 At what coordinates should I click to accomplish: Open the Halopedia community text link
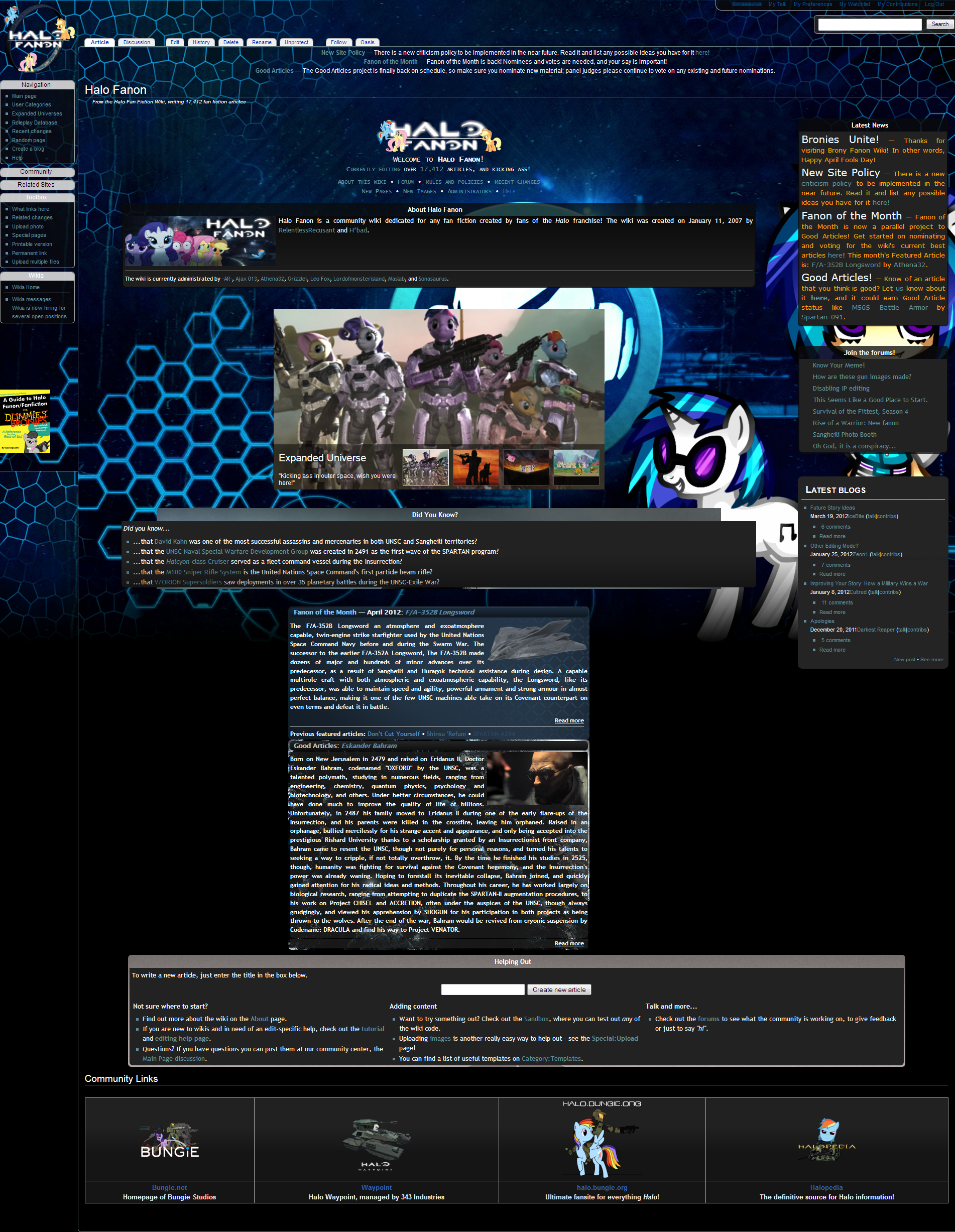(826, 1187)
